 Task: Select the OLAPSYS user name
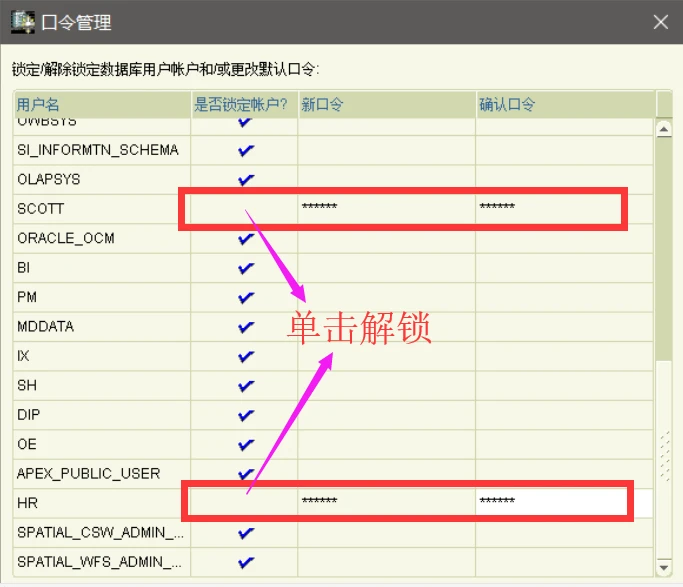[49, 179]
